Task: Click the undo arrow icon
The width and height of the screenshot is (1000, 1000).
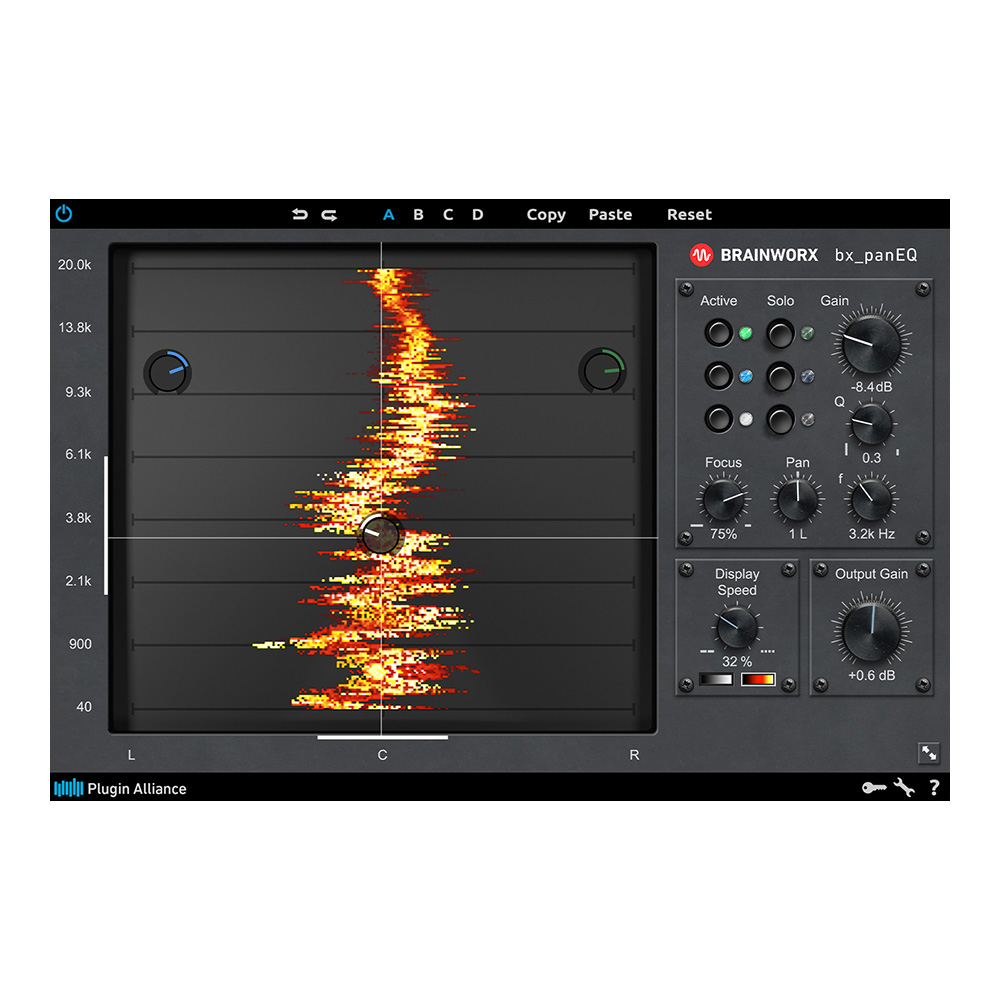Action: click(300, 214)
